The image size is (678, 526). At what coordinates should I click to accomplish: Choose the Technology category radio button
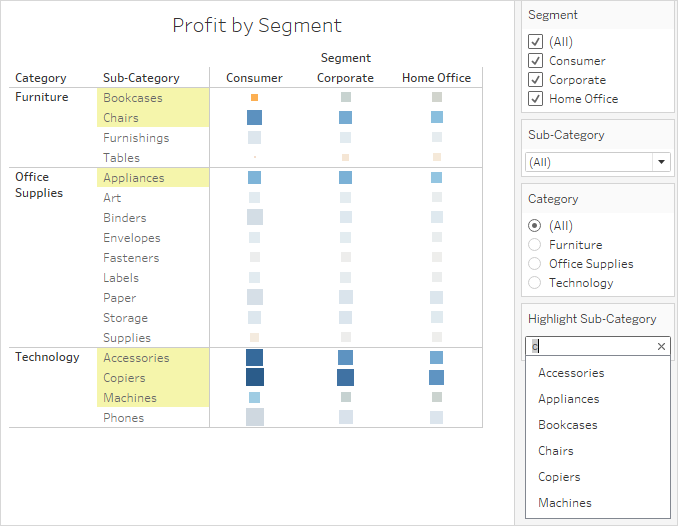pyautogui.click(x=534, y=283)
